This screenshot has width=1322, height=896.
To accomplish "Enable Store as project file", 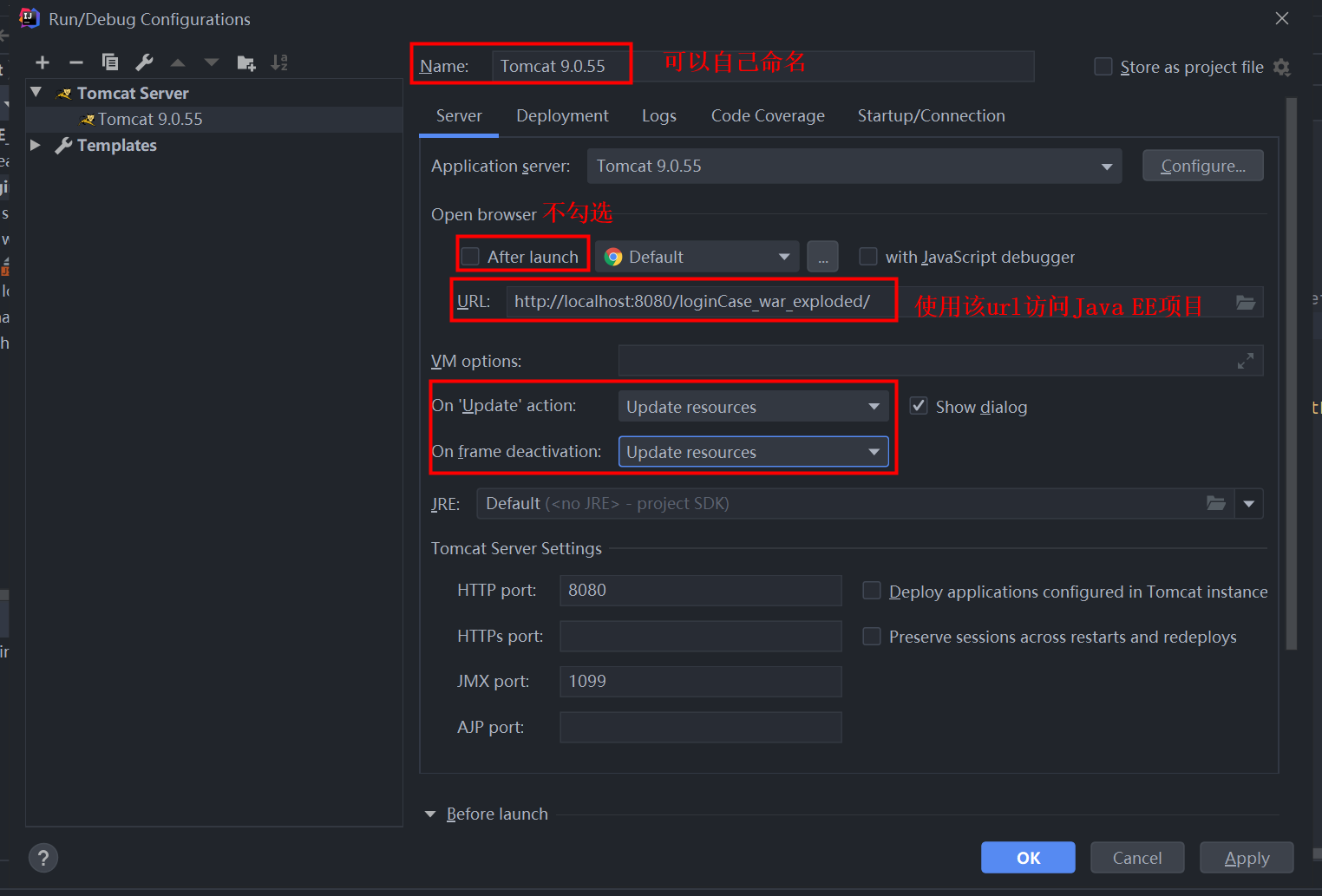I will [x=1103, y=67].
